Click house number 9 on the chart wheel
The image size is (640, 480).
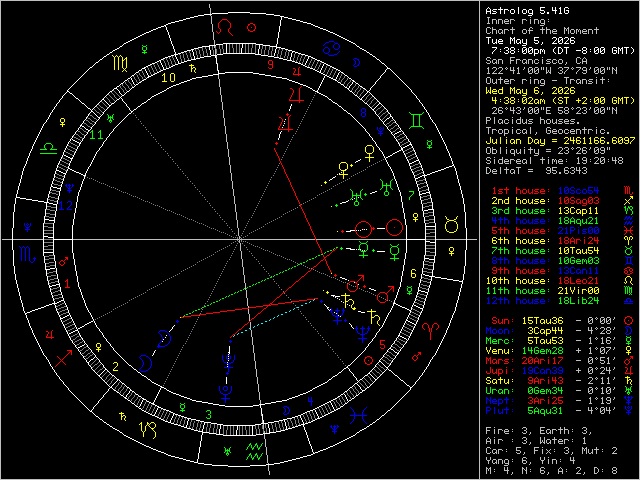270,65
